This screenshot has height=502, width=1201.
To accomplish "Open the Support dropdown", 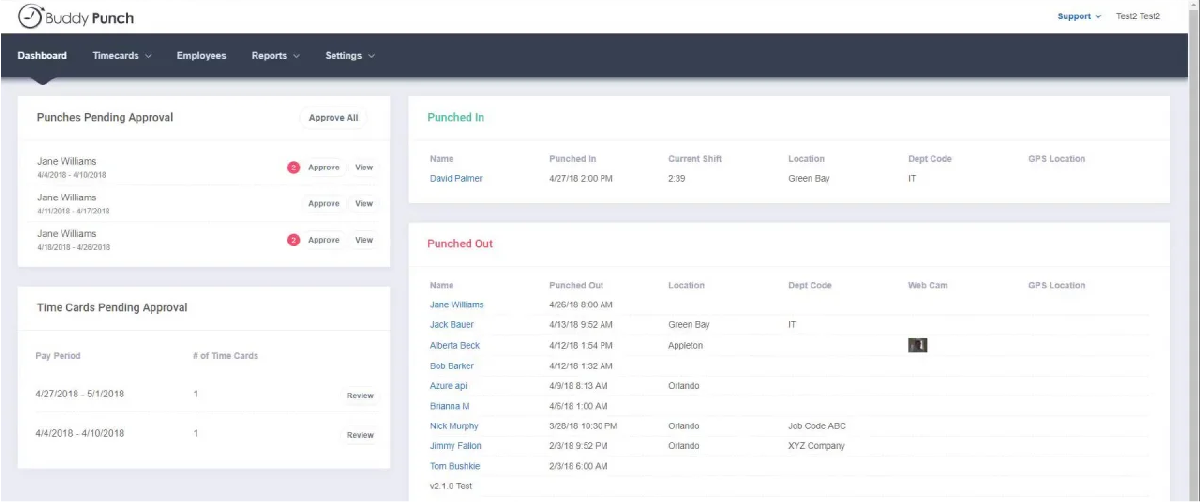I will coord(1079,17).
